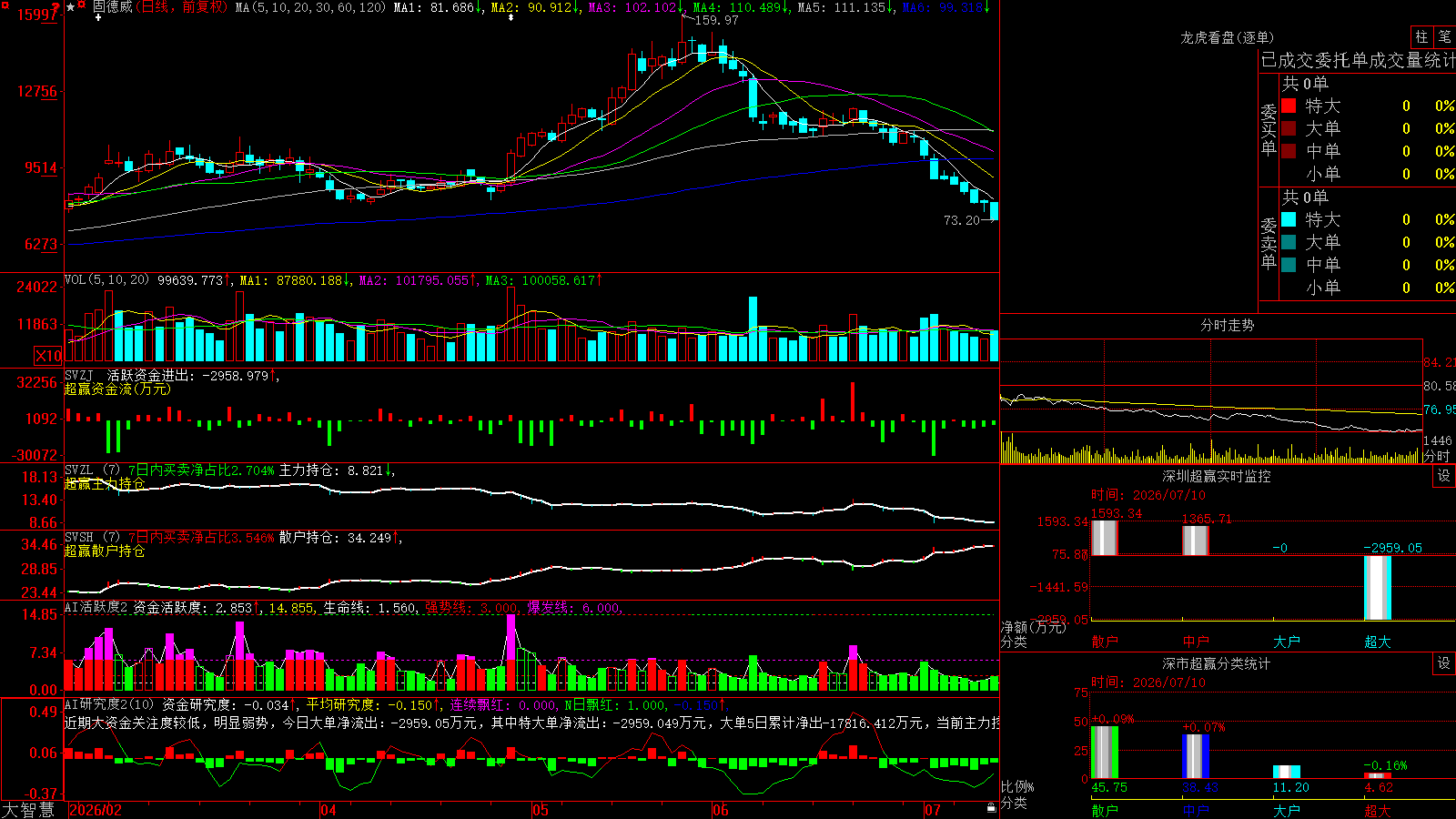The width and height of the screenshot is (1456, 819).
Task: Click the dark red 大单 buy order swatch
Action: (1289, 128)
